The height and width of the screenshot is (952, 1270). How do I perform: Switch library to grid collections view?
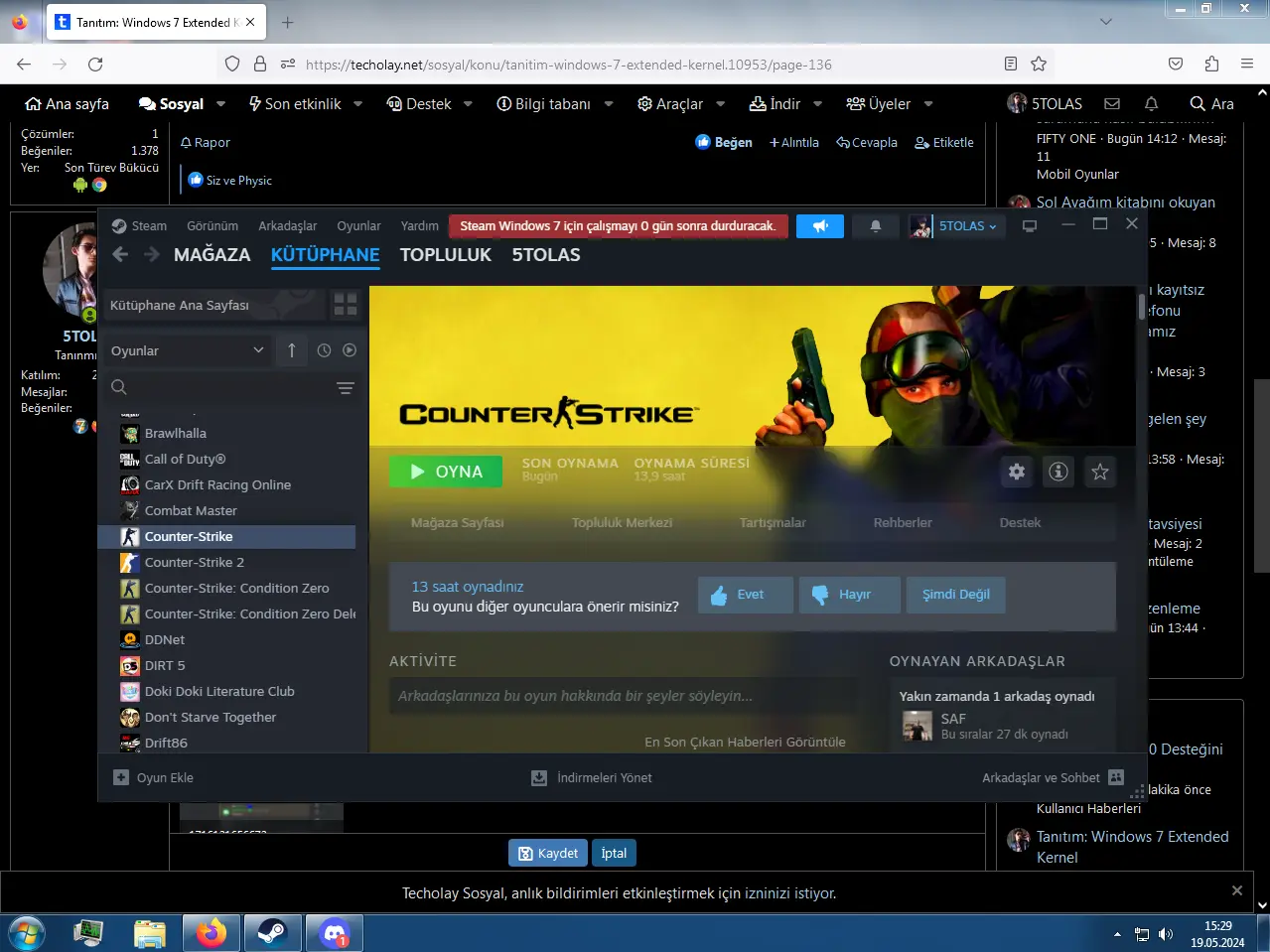point(346,305)
